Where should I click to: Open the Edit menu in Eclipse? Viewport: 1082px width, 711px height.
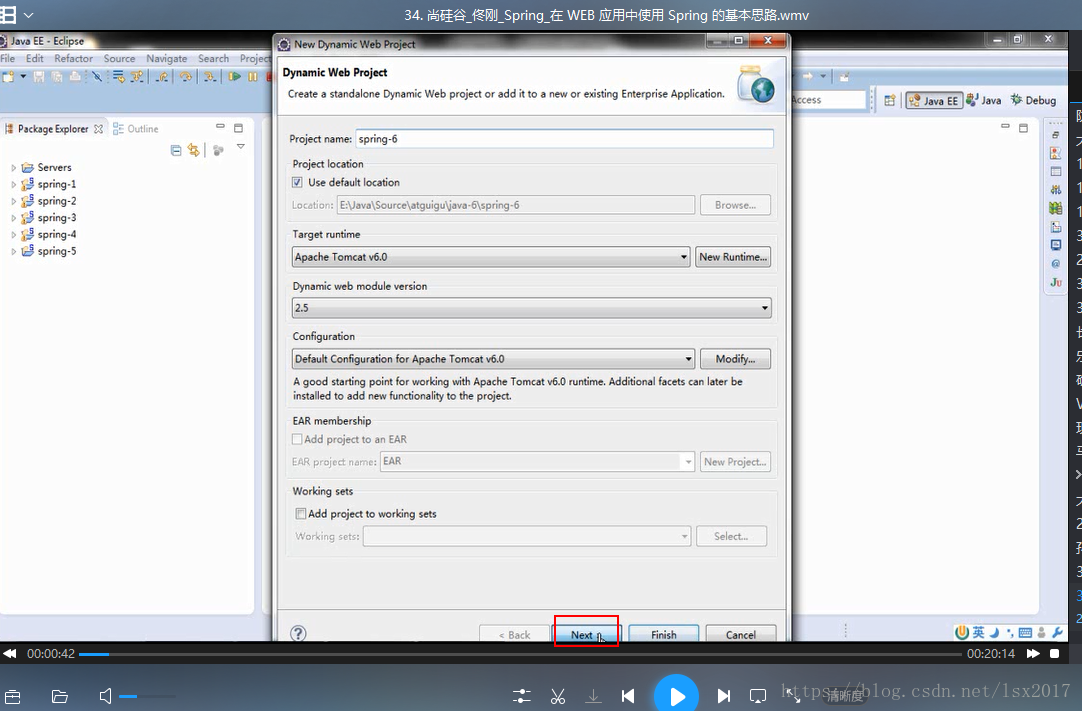(x=35, y=59)
